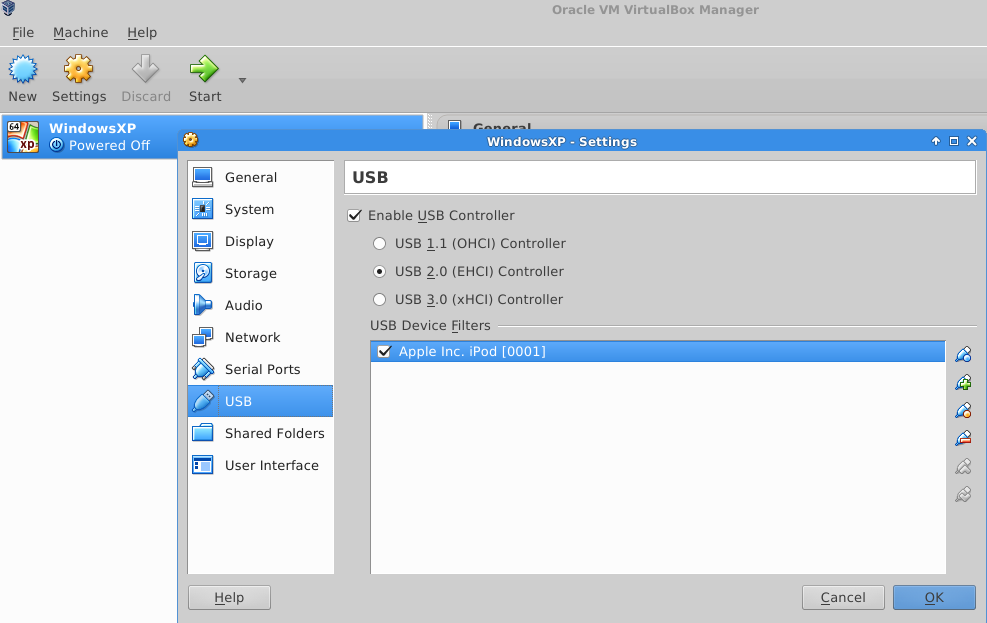Open the Help dialog button
987x623 pixels.
228,597
